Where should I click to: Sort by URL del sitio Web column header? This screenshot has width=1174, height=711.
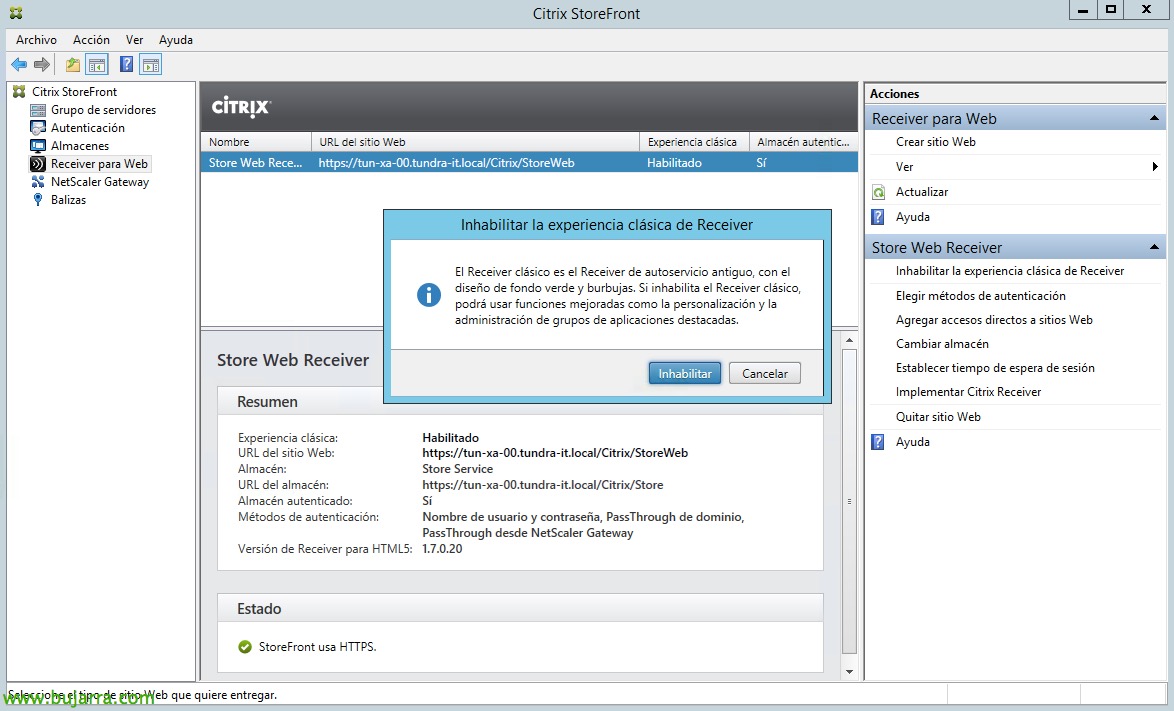pos(475,142)
